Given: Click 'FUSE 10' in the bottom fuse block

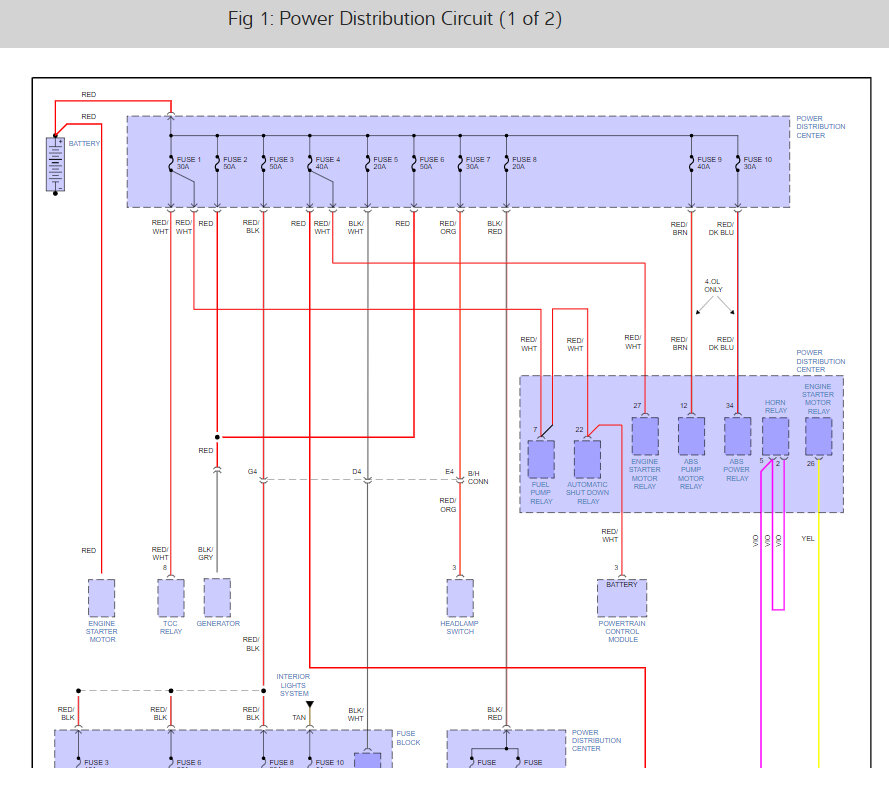Looking at the screenshot, I should click(330, 763).
